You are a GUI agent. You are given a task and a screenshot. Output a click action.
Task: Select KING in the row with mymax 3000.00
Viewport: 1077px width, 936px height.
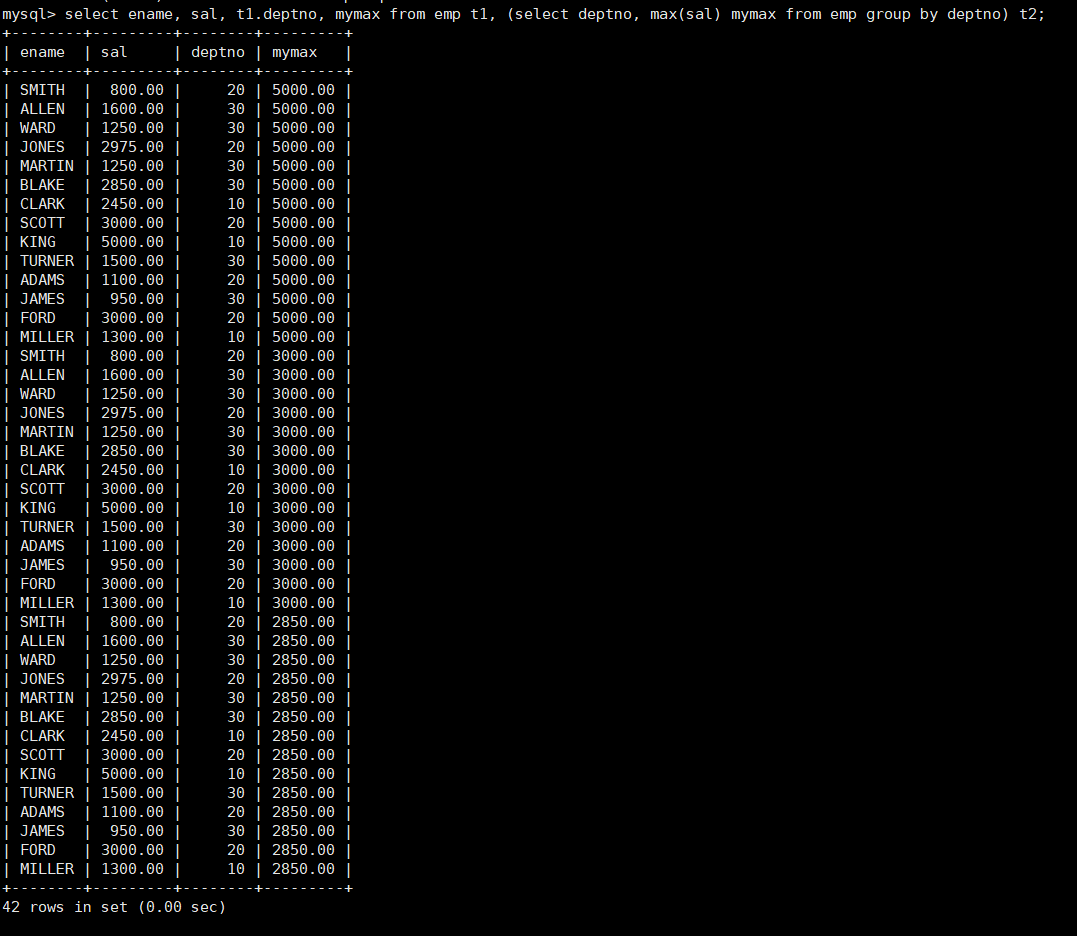click(x=38, y=507)
